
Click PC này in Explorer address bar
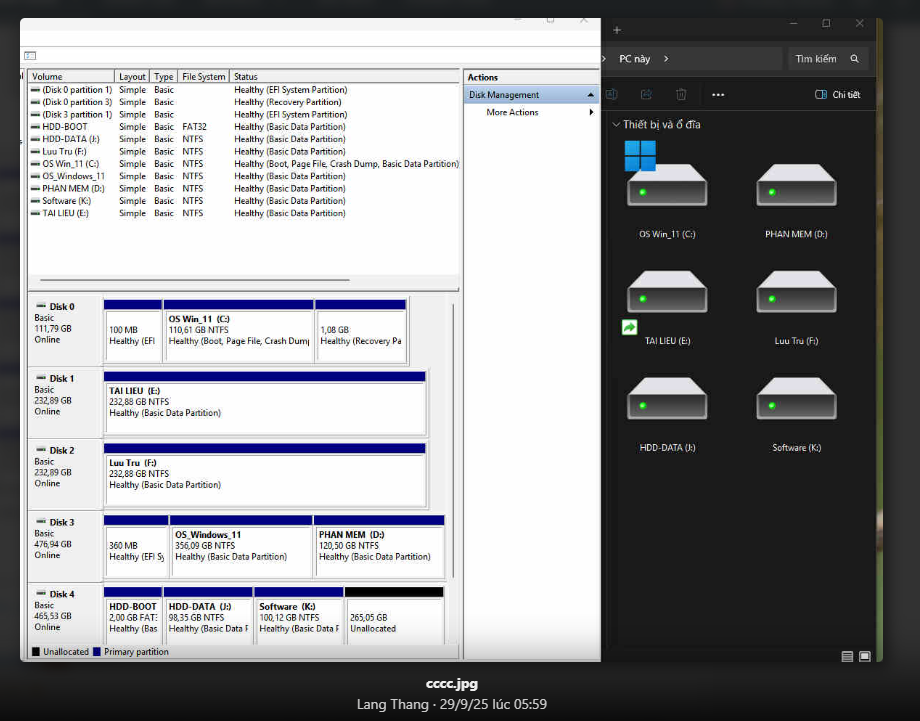point(634,59)
